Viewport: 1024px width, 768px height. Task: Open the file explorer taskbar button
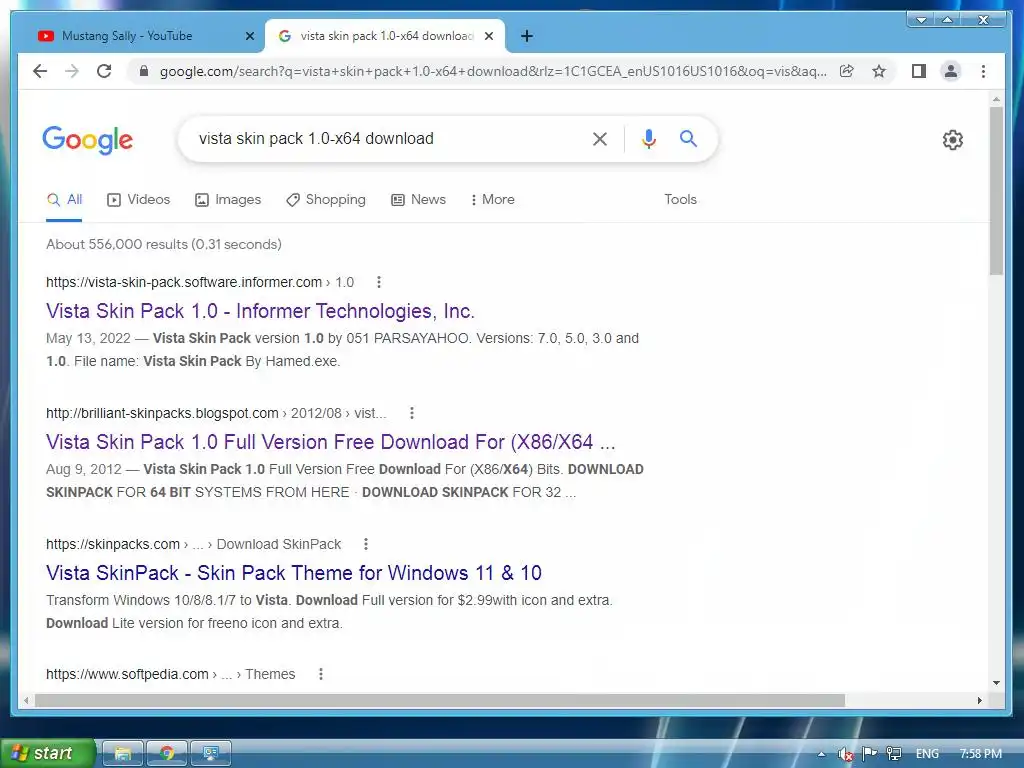click(x=123, y=754)
